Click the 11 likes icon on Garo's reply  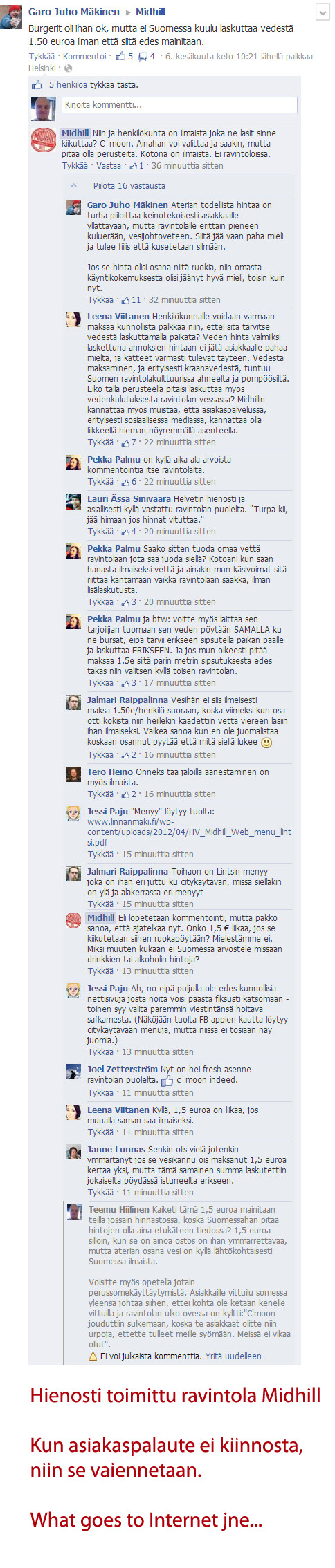tap(125, 300)
